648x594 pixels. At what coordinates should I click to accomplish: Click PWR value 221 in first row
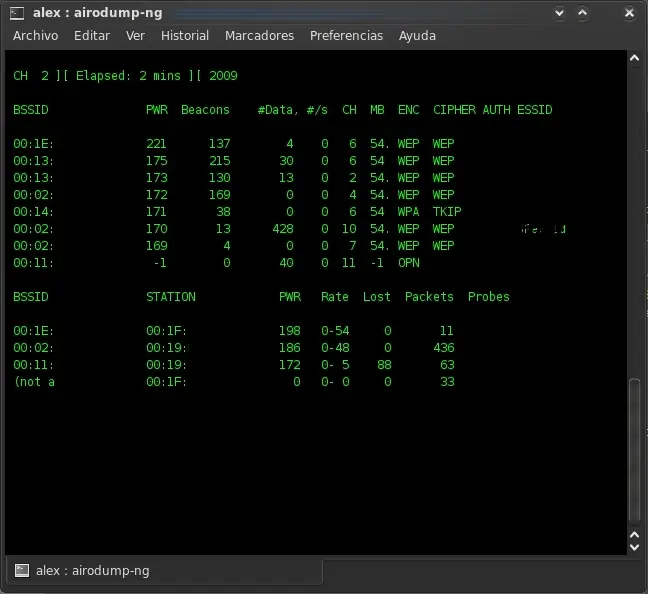tap(156, 144)
